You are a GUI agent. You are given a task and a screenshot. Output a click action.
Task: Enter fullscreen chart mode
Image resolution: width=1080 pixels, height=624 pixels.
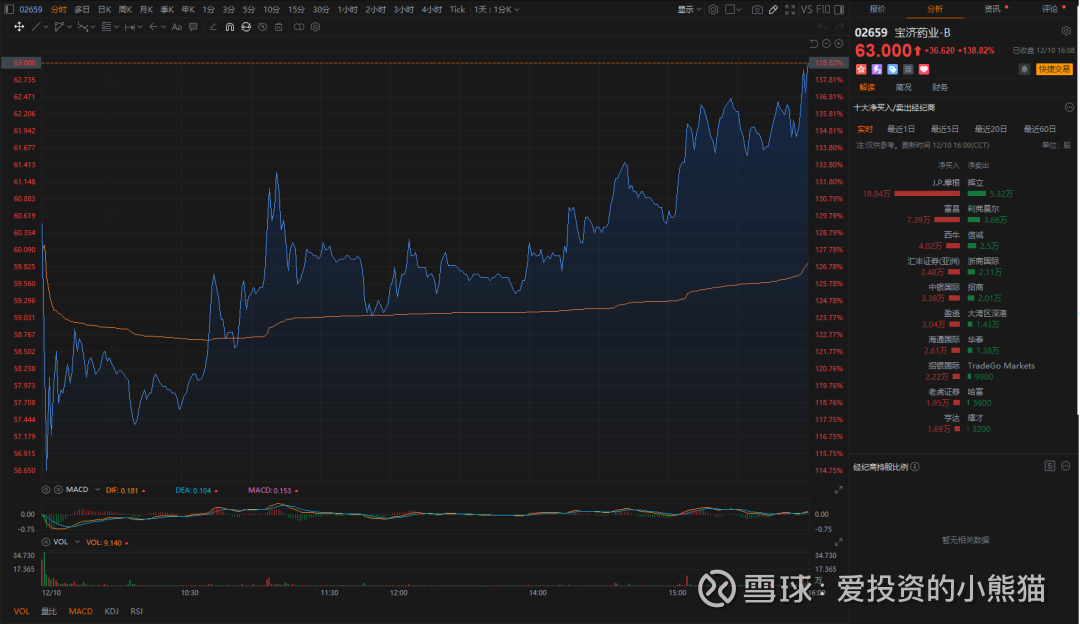790,10
